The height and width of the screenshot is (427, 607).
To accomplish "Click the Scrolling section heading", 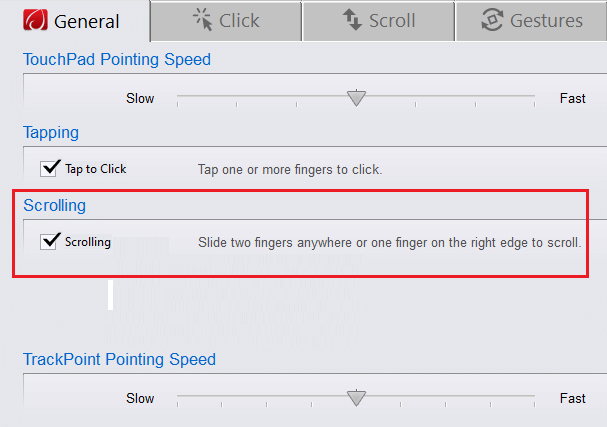I will click(55, 205).
